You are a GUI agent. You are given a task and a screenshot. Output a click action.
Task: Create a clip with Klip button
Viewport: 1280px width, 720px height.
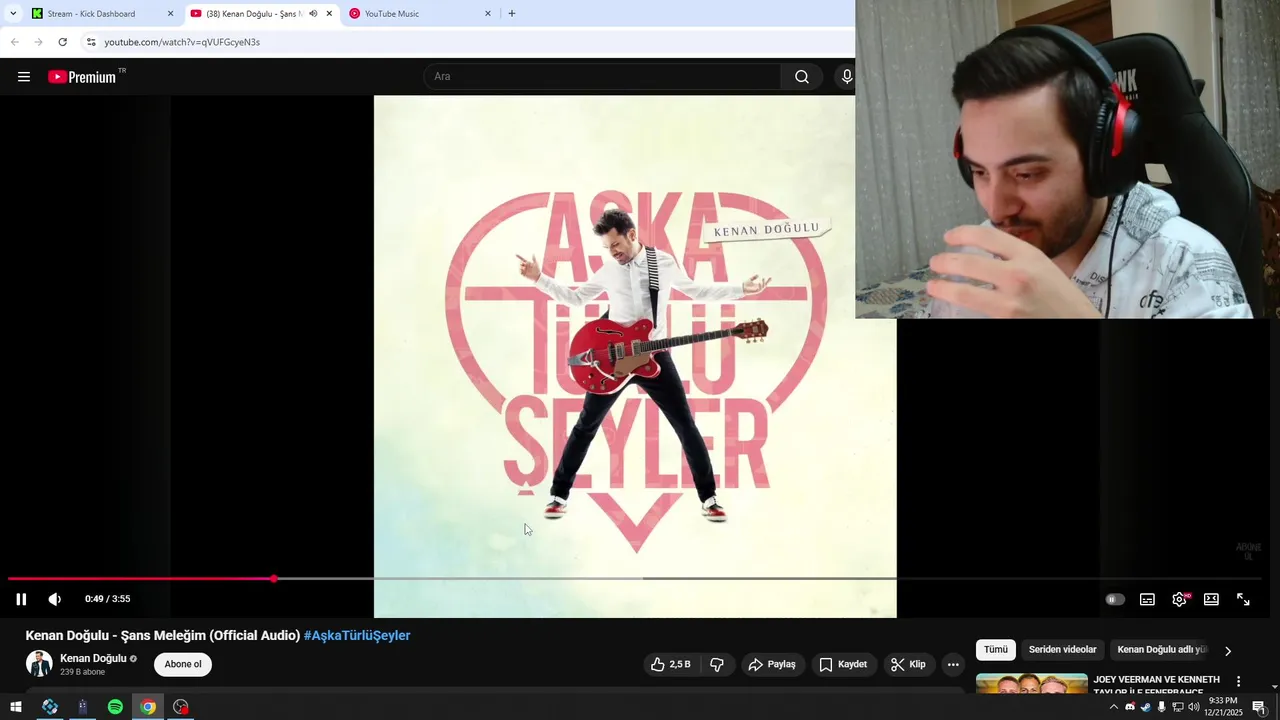tap(908, 664)
